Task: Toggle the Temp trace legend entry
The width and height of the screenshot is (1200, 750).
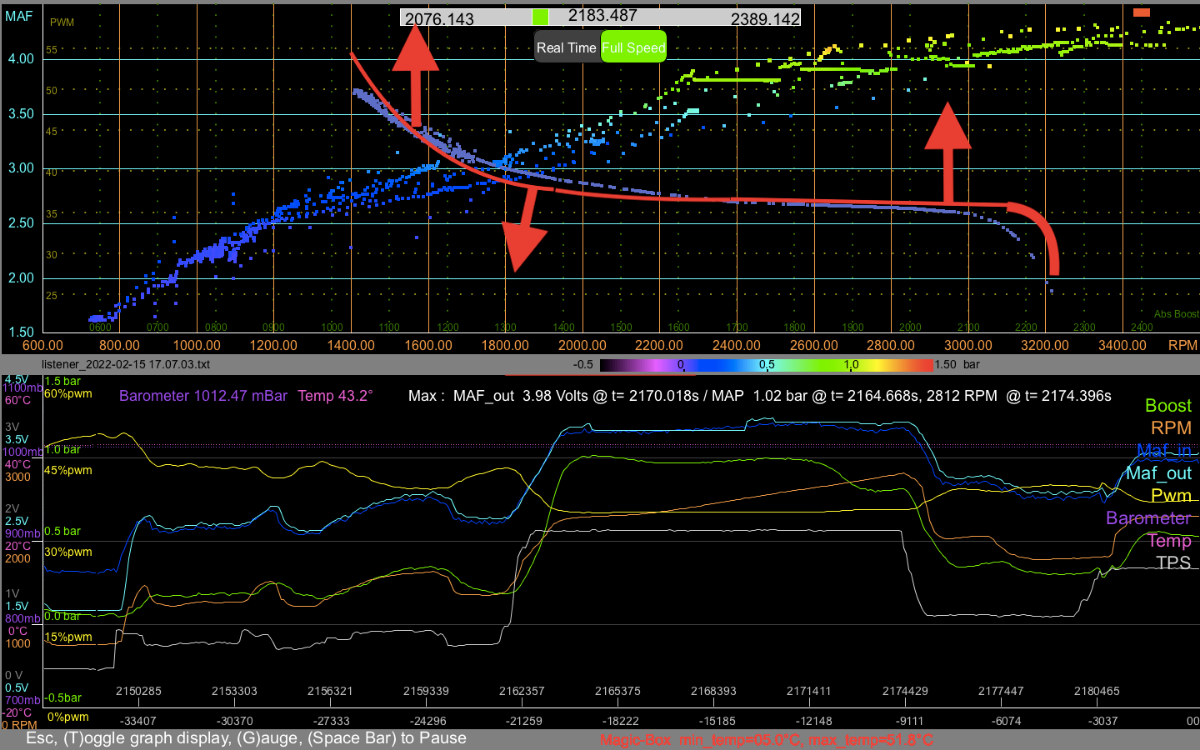Action: click(1169, 541)
